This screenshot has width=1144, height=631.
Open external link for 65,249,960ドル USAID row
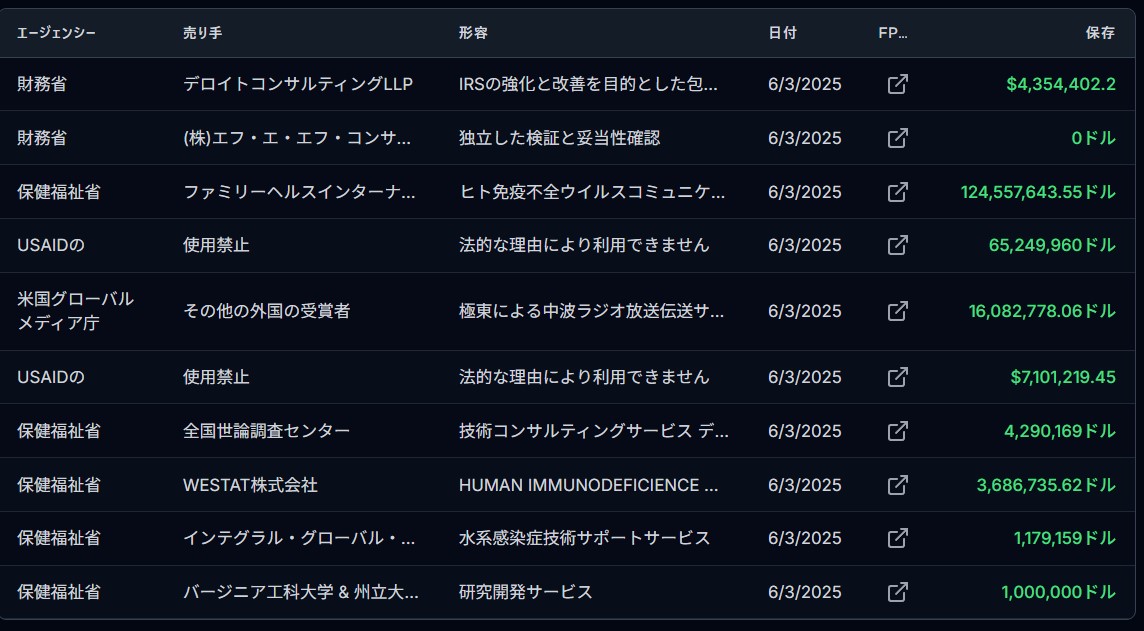point(897,245)
